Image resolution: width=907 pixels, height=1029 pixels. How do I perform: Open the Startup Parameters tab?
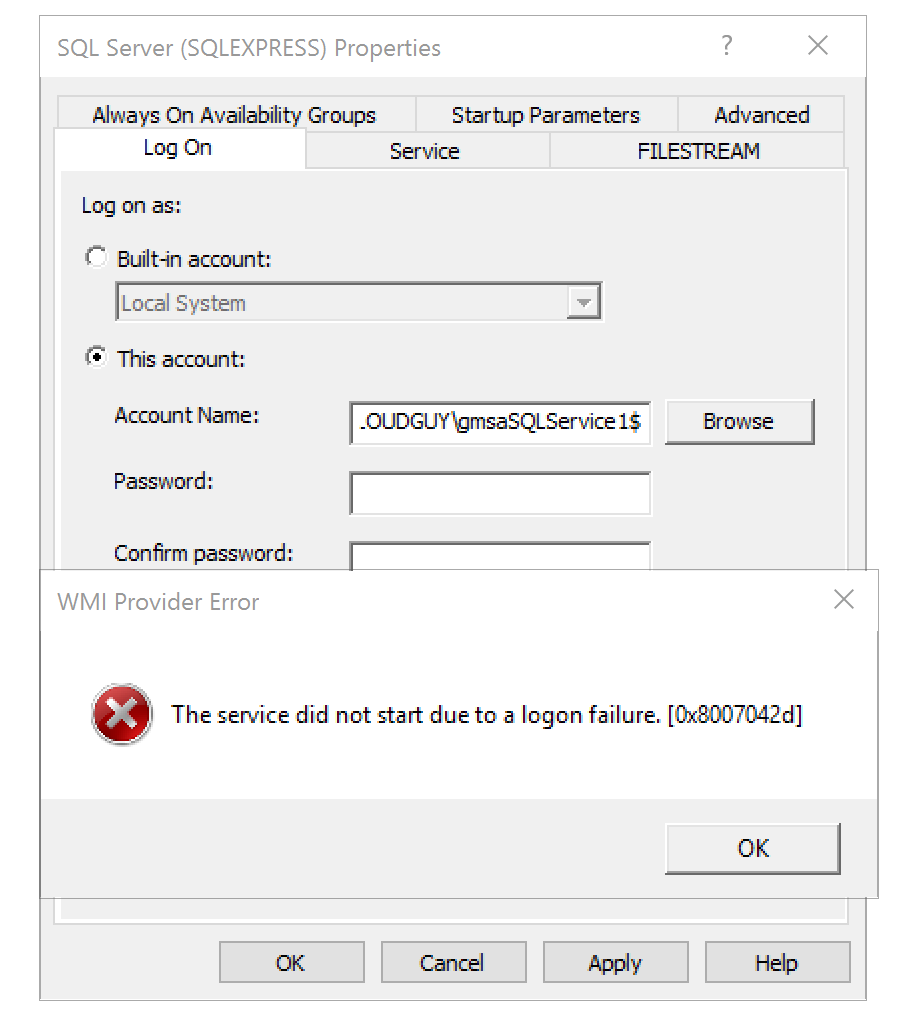pyautogui.click(x=545, y=114)
